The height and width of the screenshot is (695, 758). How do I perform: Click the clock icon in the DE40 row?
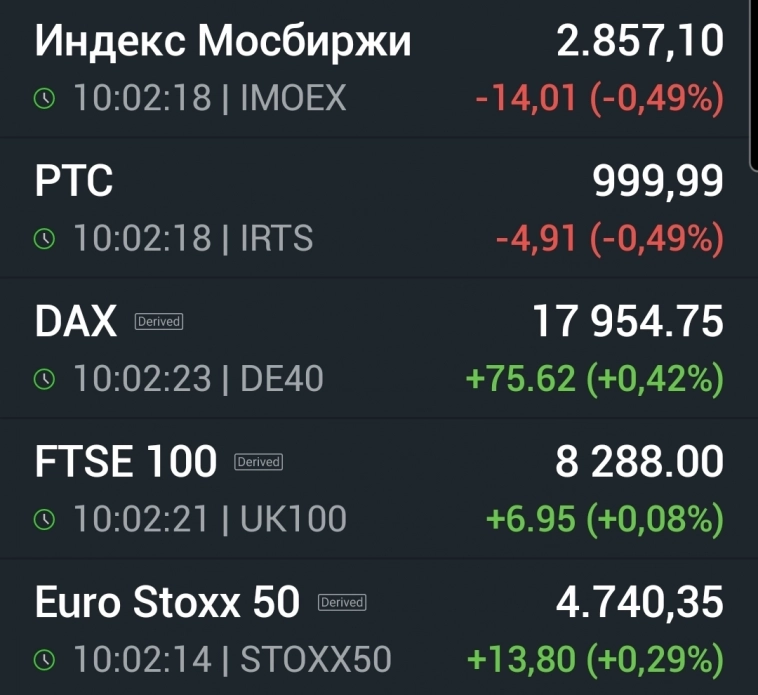coord(44,379)
